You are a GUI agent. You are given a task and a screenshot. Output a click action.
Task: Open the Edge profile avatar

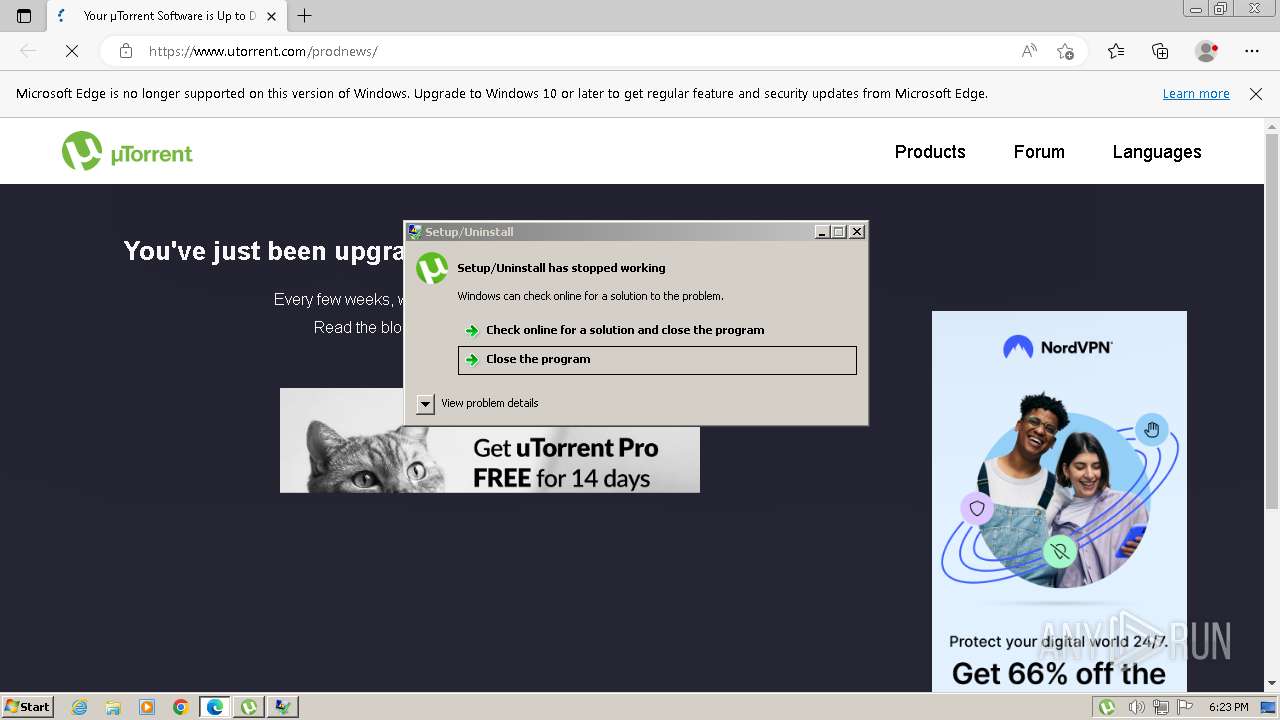[x=1207, y=51]
